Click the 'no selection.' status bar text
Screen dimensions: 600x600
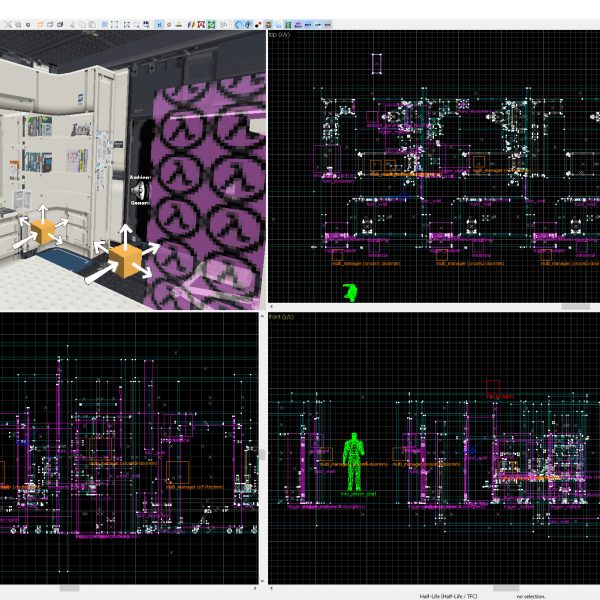click(530, 596)
